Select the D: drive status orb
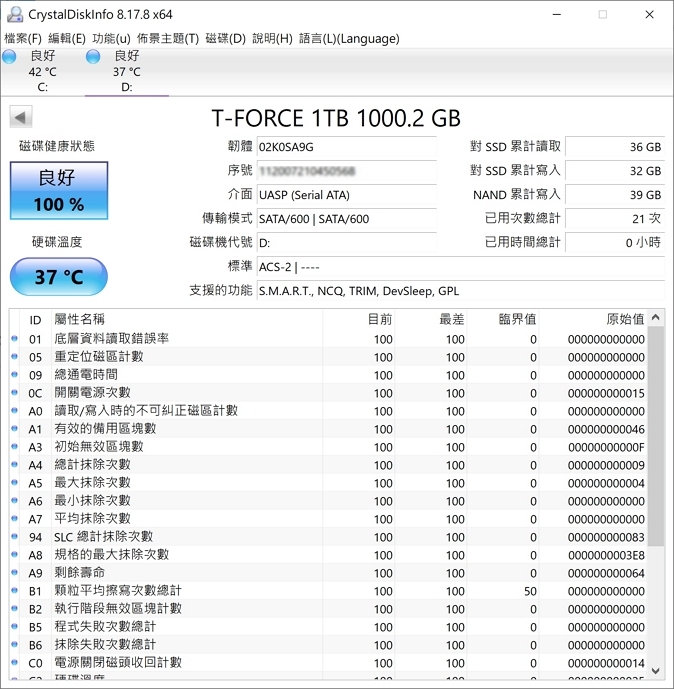 click(93, 57)
